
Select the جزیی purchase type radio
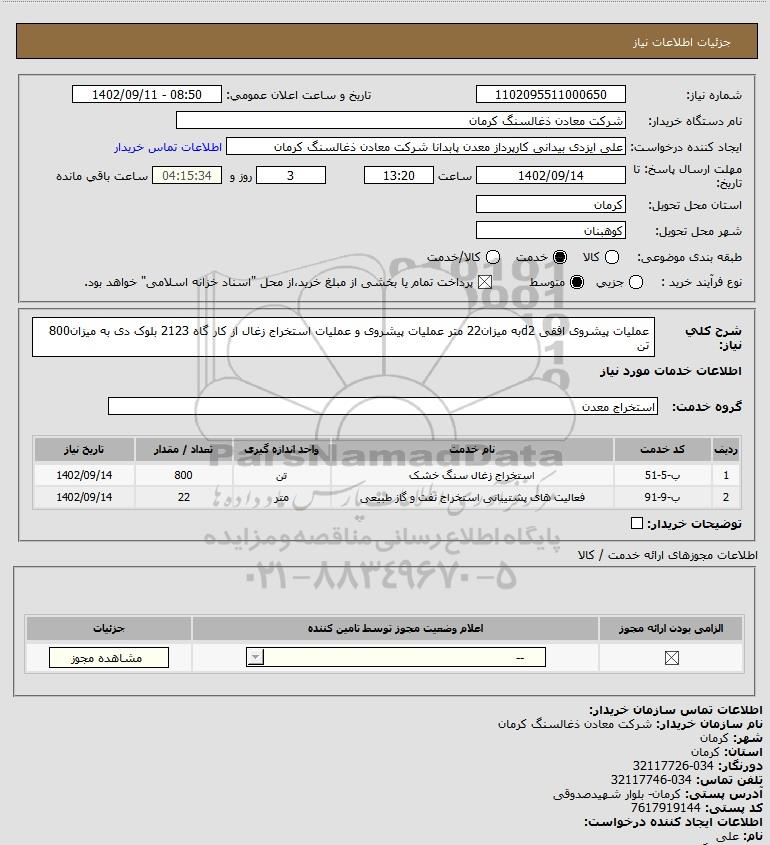click(x=636, y=282)
